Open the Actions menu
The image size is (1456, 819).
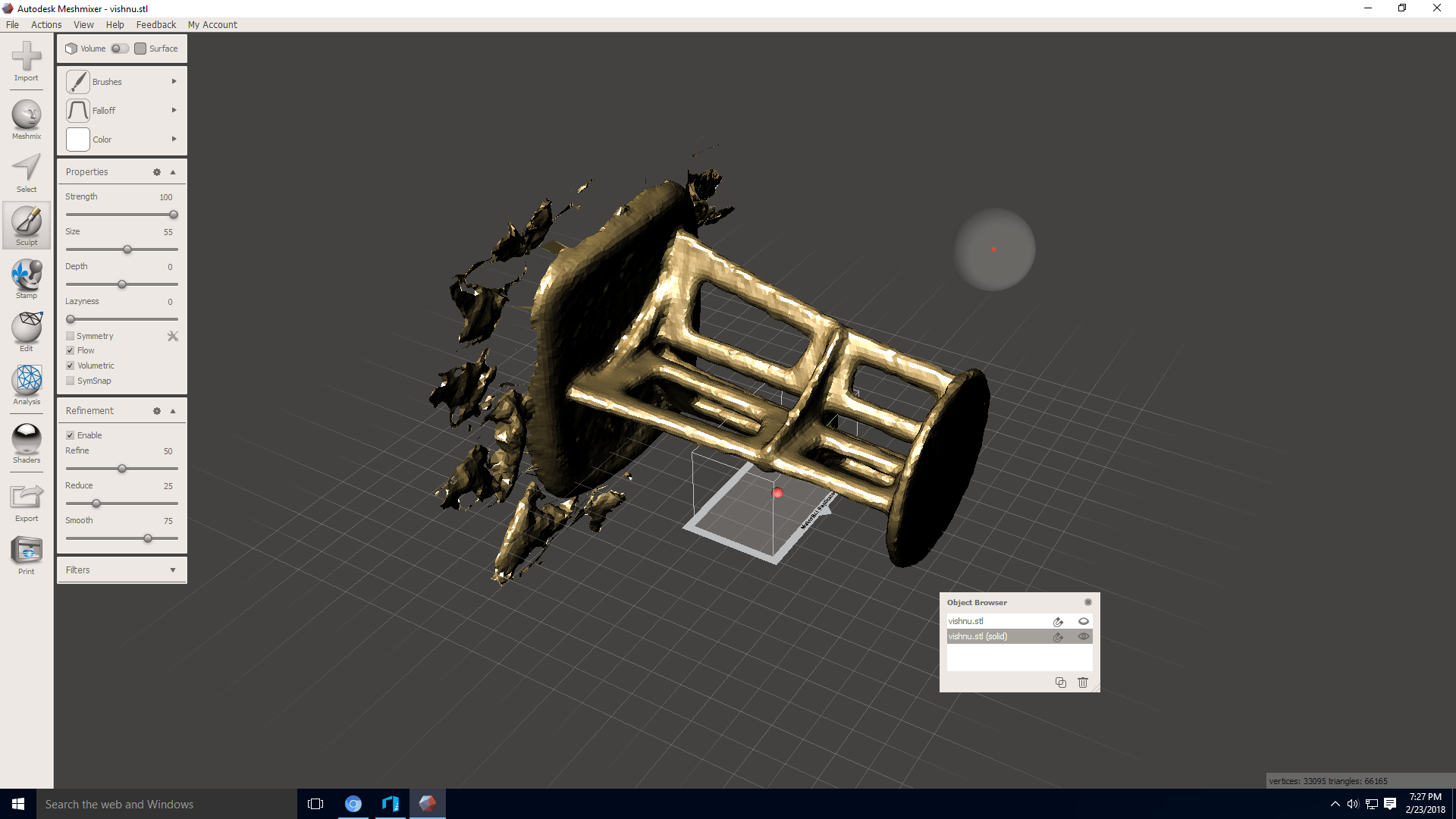[x=46, y=24]
